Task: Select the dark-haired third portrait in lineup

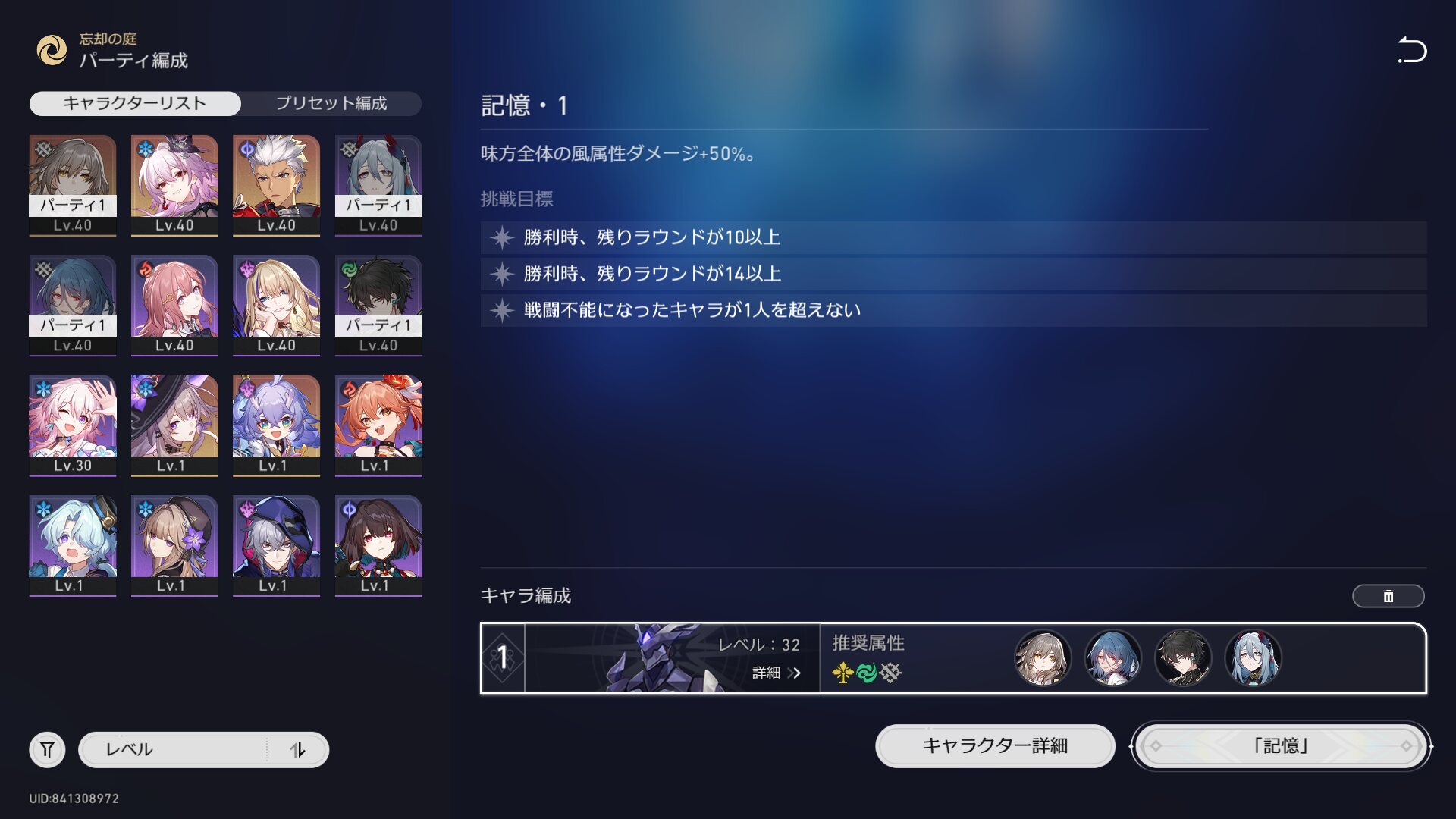Action: (1183, 657)
